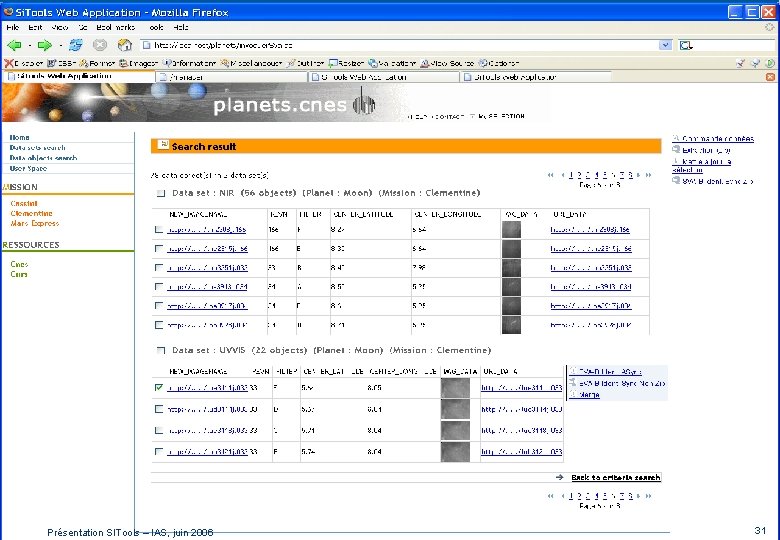This screenshot has width=780, height=540.
Task: Open the User Space sidebar link
Action: click(x=28, y=169)
